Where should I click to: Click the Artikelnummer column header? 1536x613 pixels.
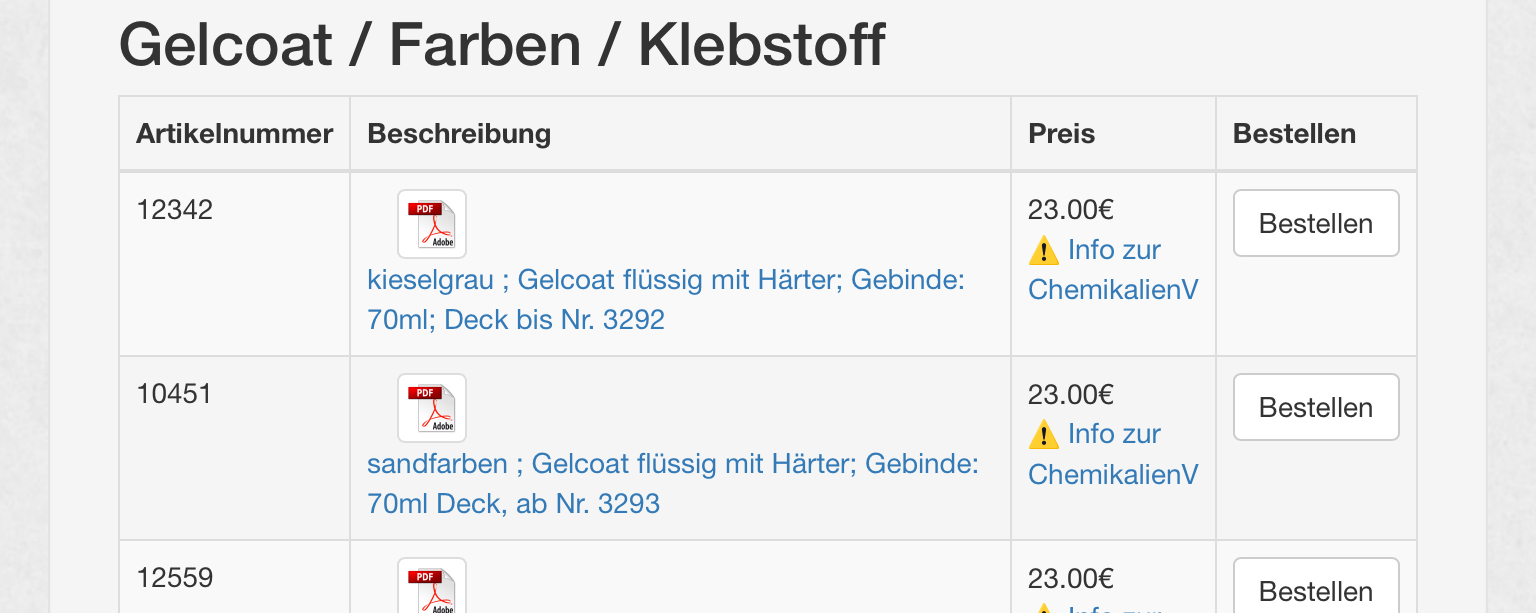(235, 134)
